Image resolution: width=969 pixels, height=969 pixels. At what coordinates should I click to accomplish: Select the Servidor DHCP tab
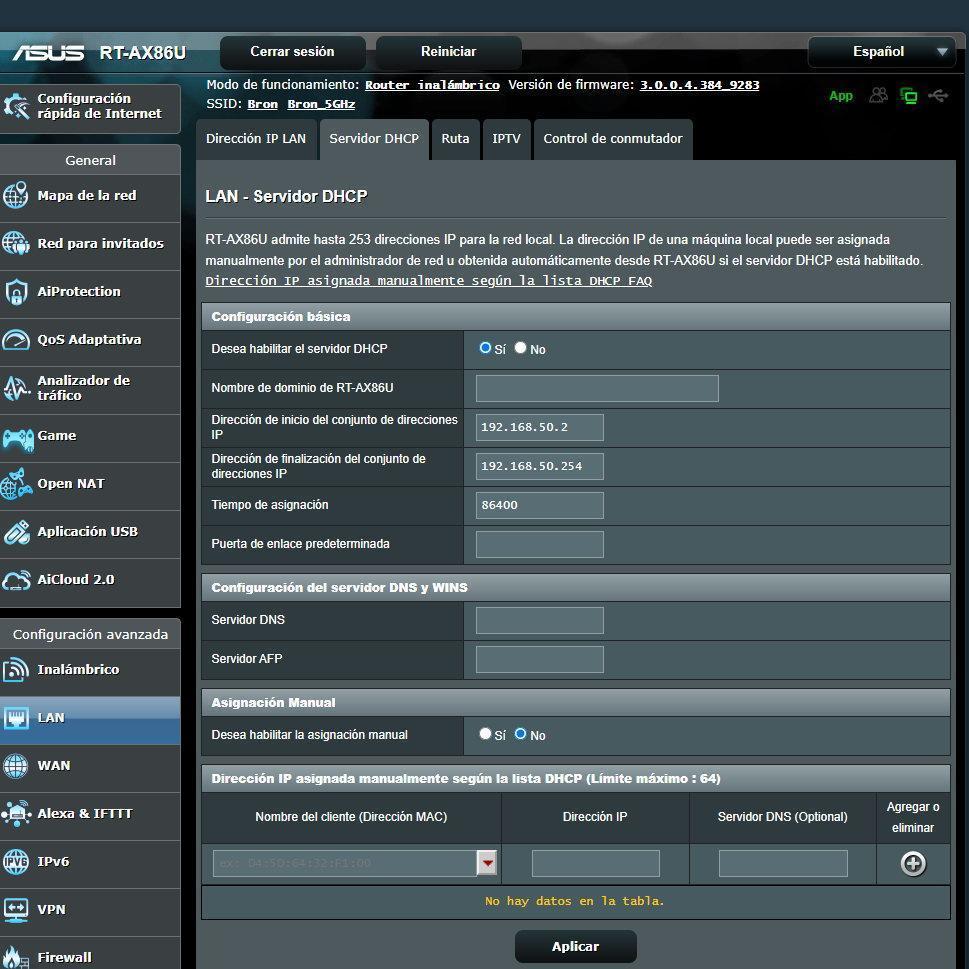(374, 139)
